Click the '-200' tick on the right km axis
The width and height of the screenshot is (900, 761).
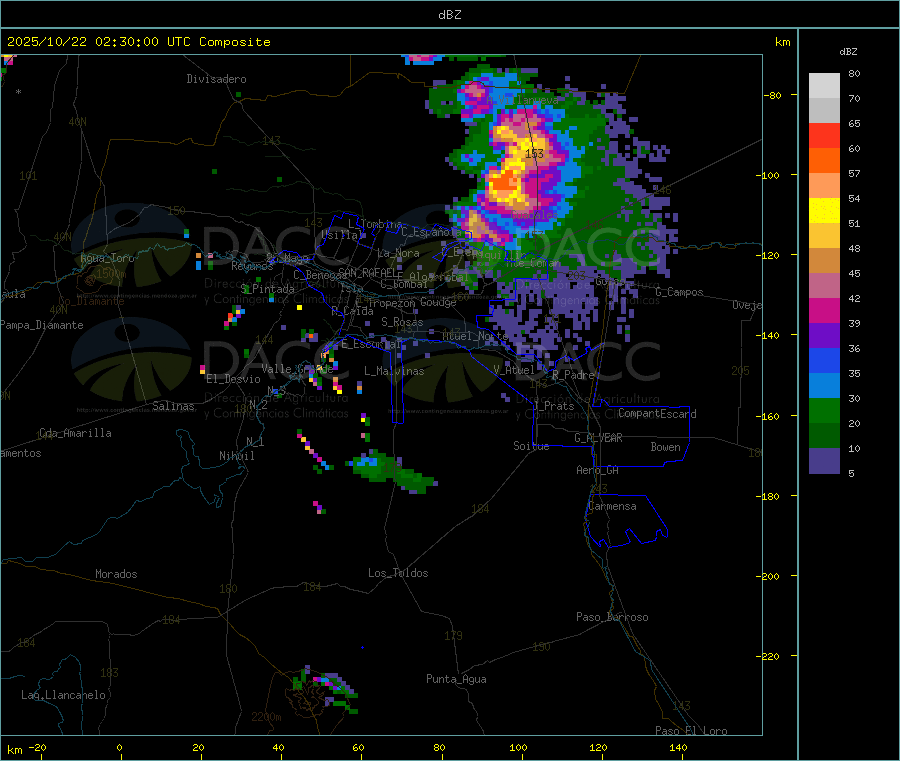point(767,576)
